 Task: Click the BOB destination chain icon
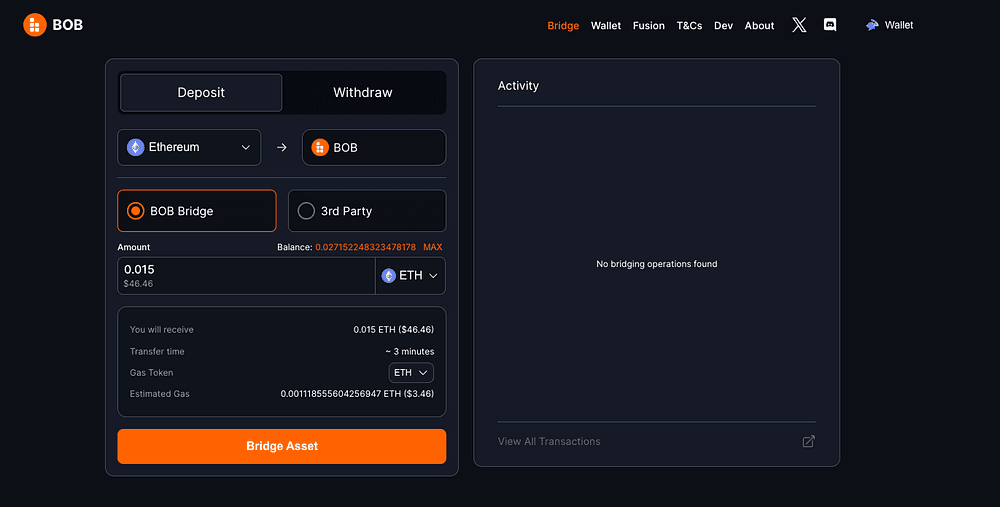point(320,147)
